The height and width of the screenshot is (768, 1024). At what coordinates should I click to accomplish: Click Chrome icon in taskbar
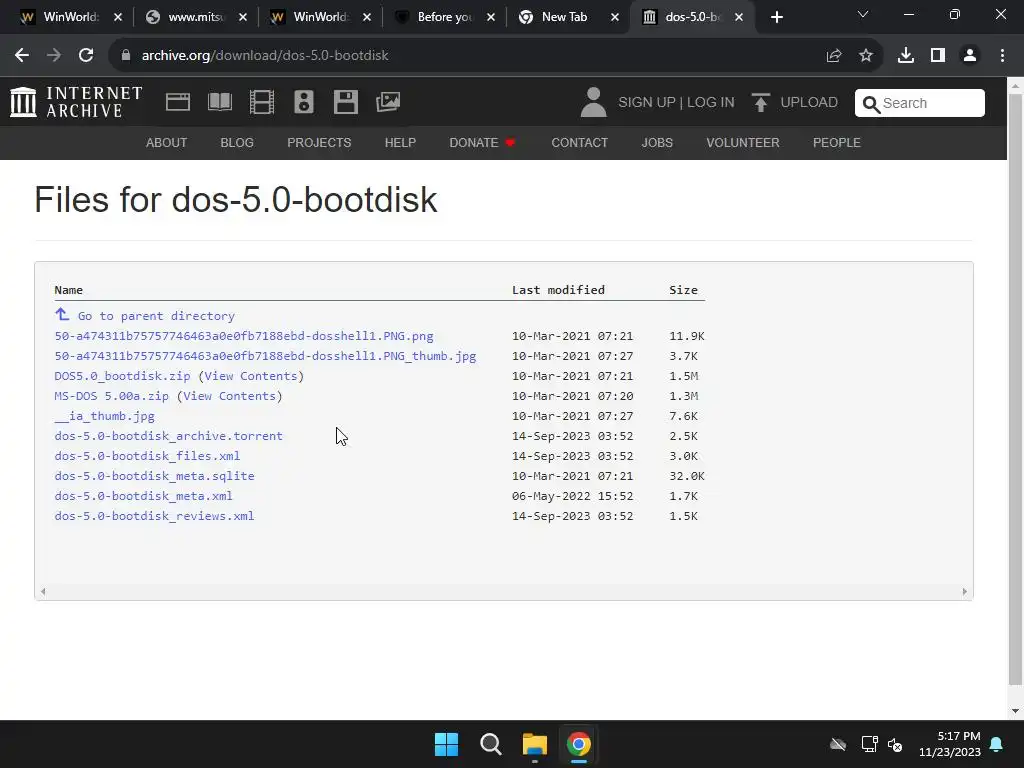579,744
